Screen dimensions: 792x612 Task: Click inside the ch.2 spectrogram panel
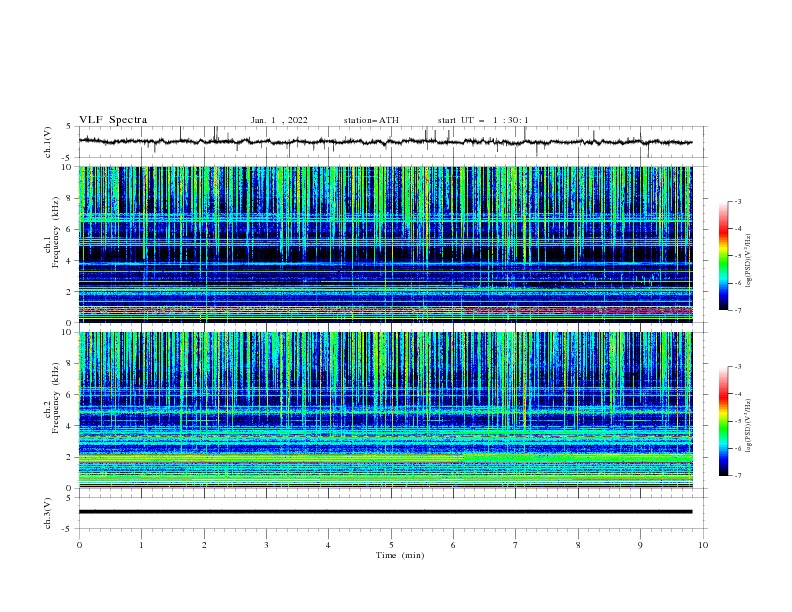[385, 410]
